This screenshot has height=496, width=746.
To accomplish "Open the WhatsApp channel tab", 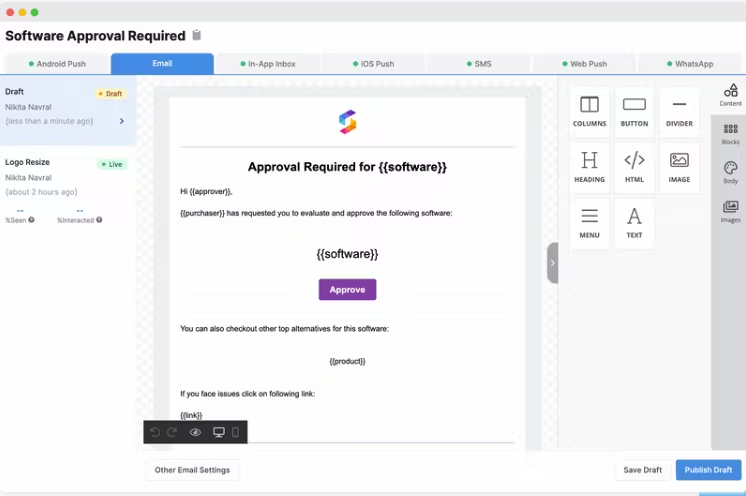I will (689, 64).
